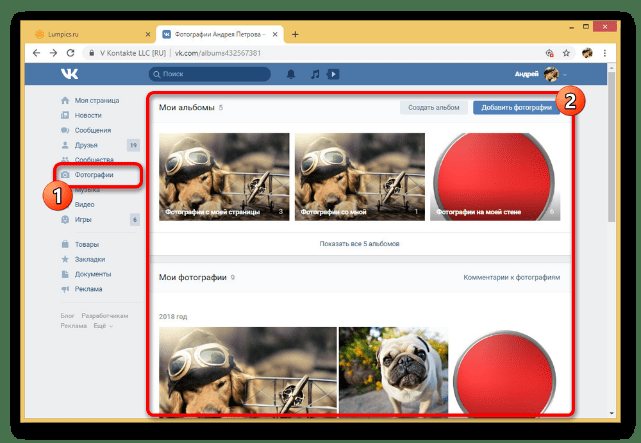This screenshot has height=443, width=641.
Task: Open Игры in sidebar
Action: point(83,219)
